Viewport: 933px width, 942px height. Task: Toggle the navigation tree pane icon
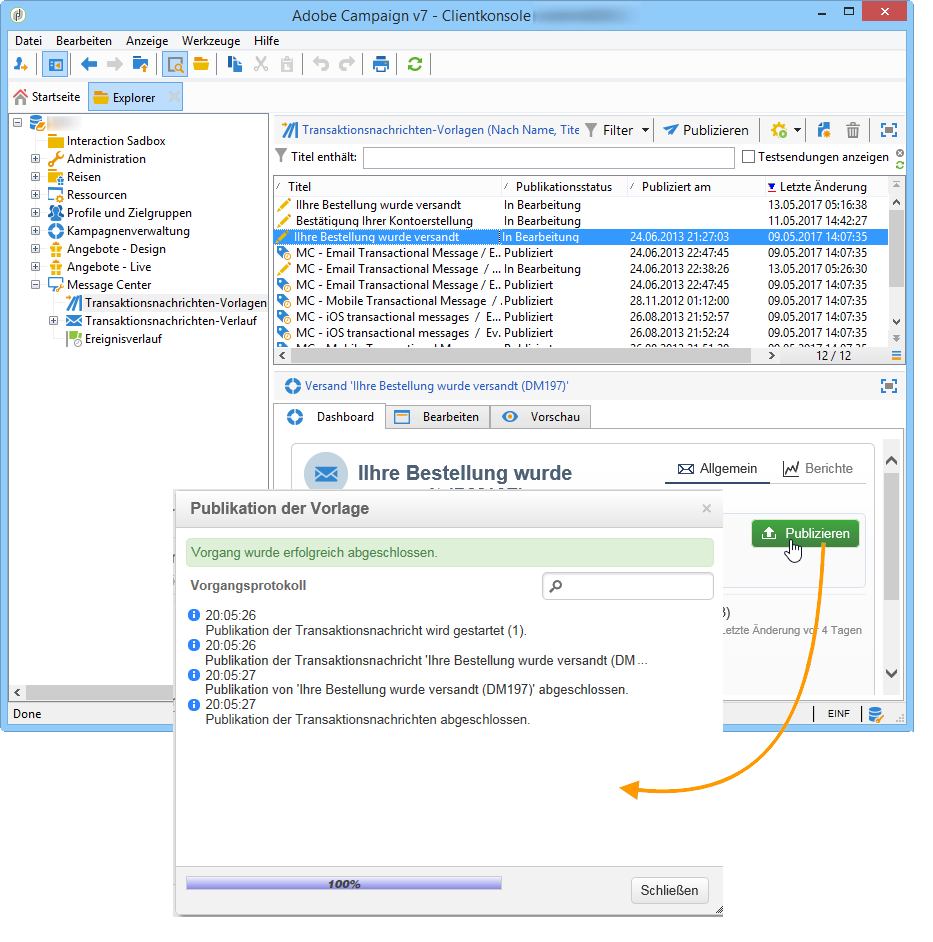point(55,64)
